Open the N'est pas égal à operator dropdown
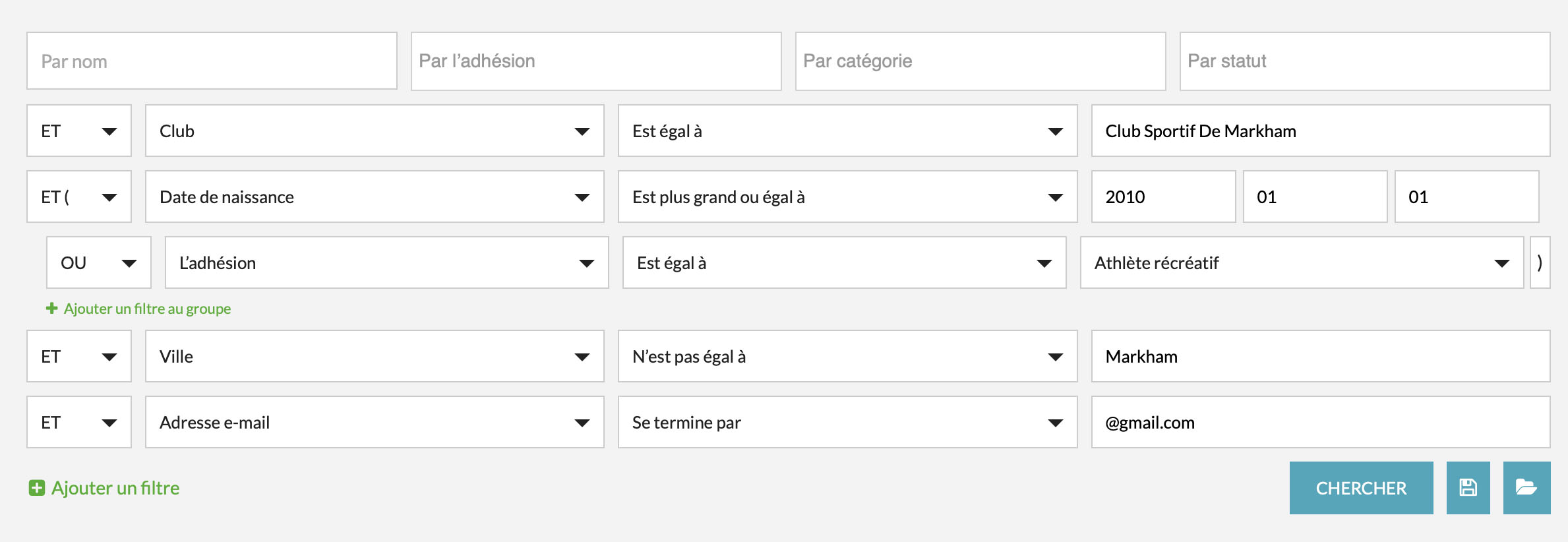Viewport: 1568px width, 542px height. (847, 357)
